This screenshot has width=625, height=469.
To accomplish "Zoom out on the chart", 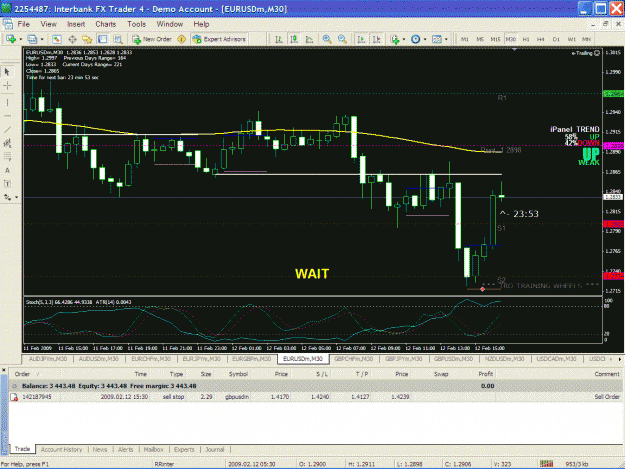I will [x=342, y=39].
